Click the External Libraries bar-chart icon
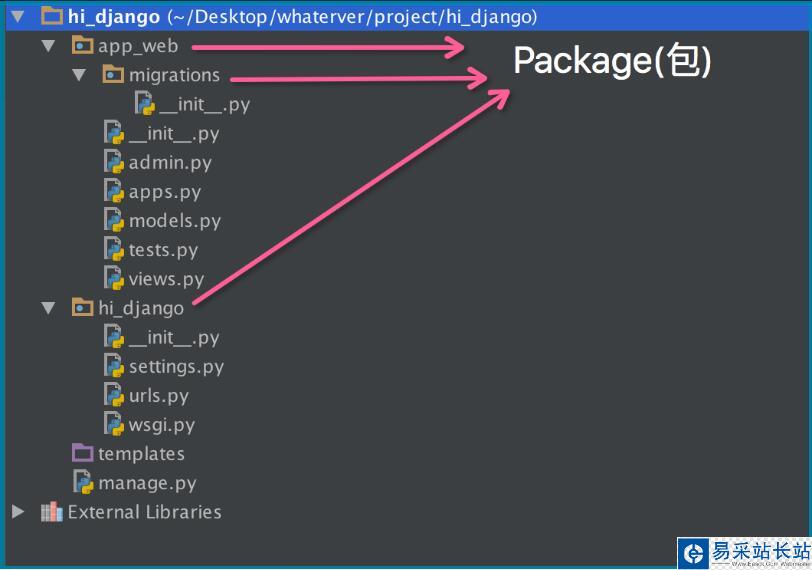 (51, 512)
